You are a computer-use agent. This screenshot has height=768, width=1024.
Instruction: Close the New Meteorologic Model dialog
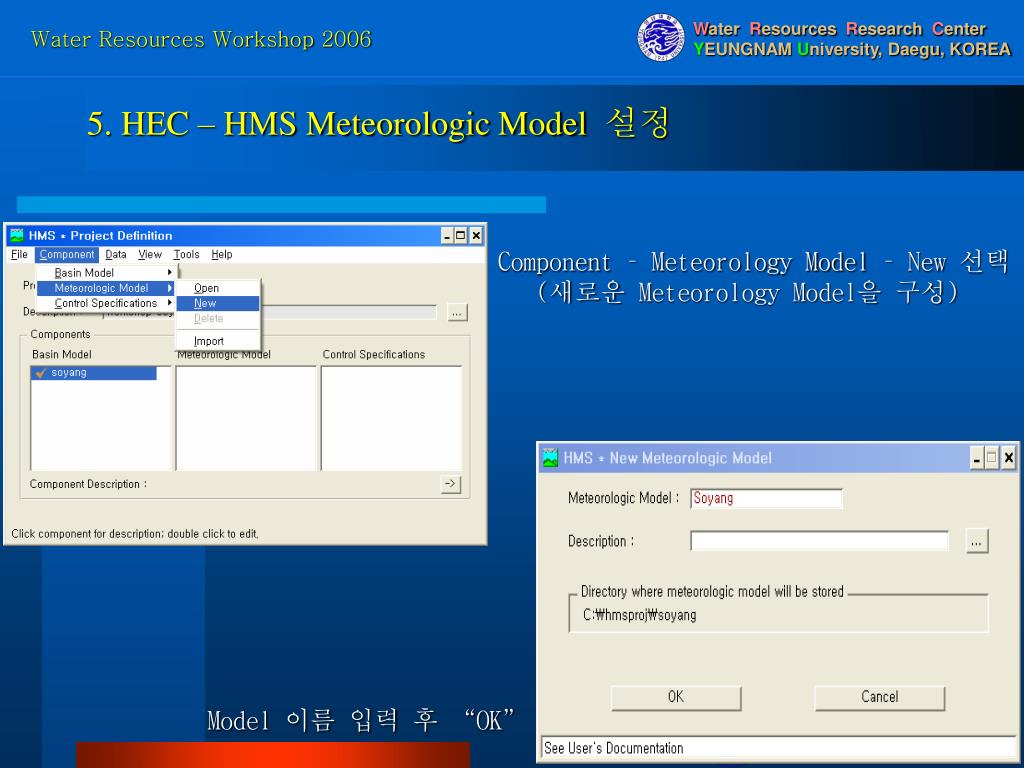(1009, 458)
